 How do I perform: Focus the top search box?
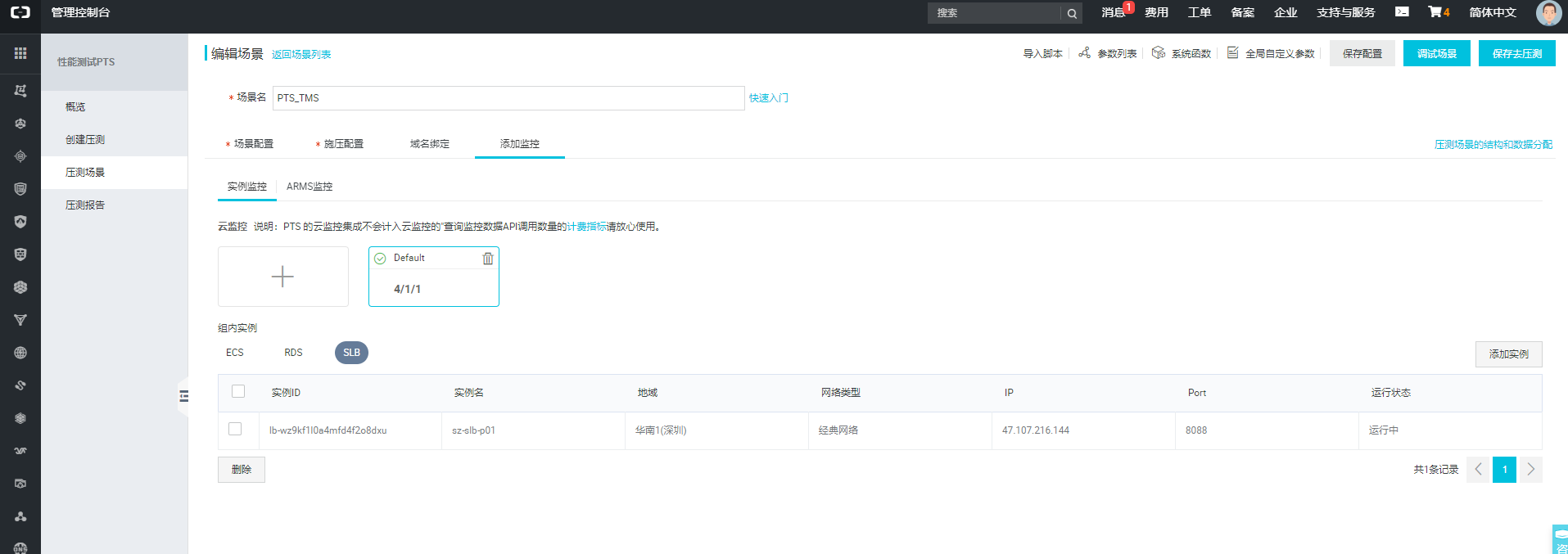pos(995,13)
